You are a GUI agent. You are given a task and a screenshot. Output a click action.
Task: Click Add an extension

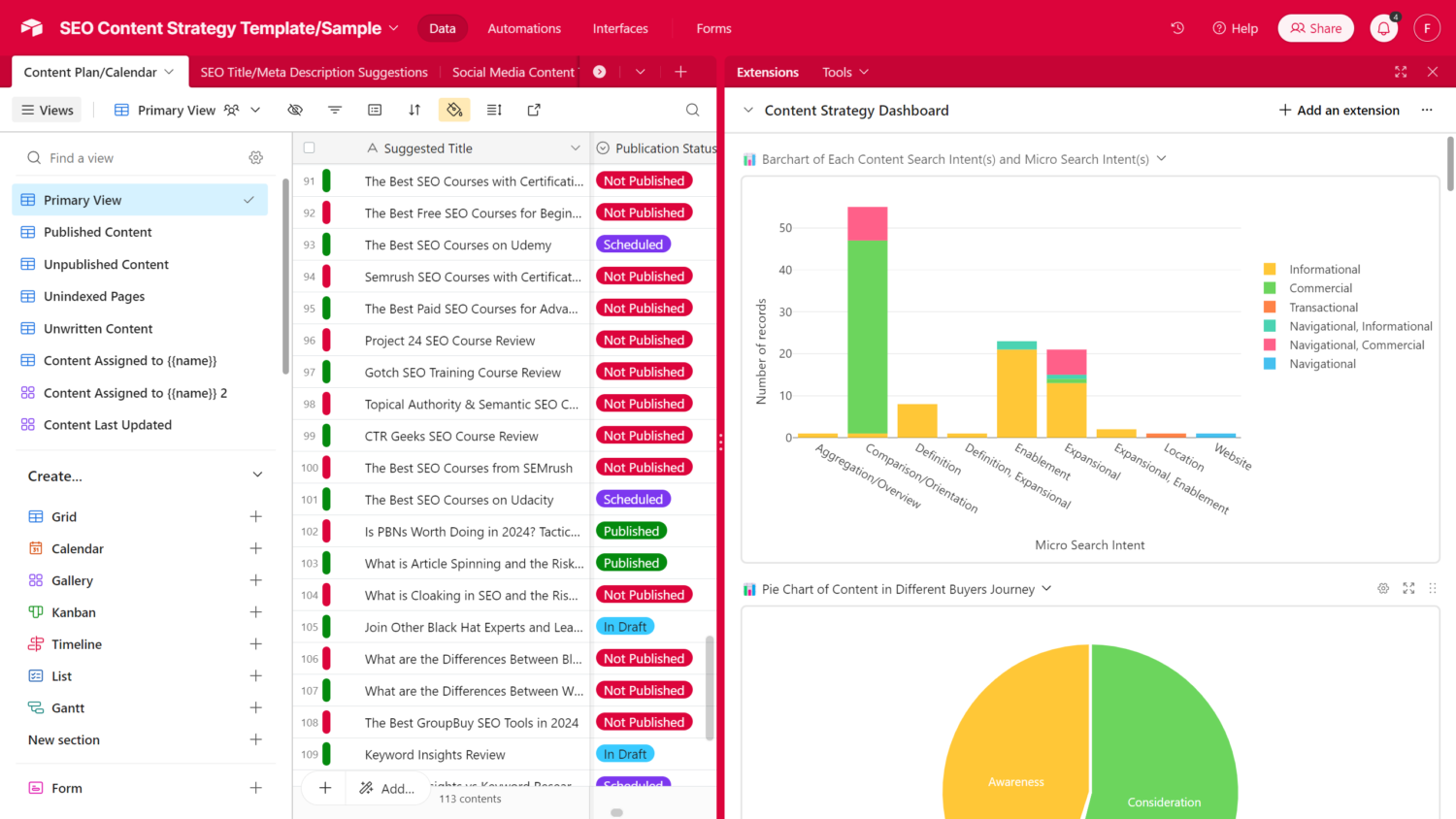pos(1339,111)
